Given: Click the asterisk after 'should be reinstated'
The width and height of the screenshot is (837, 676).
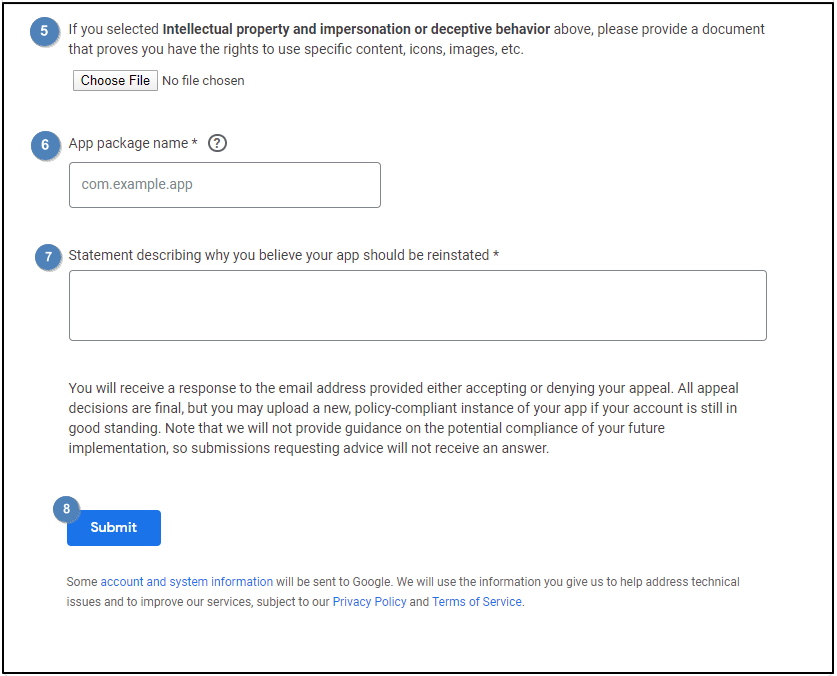Looking at the screenshot, I should click(x=496, y=254).
